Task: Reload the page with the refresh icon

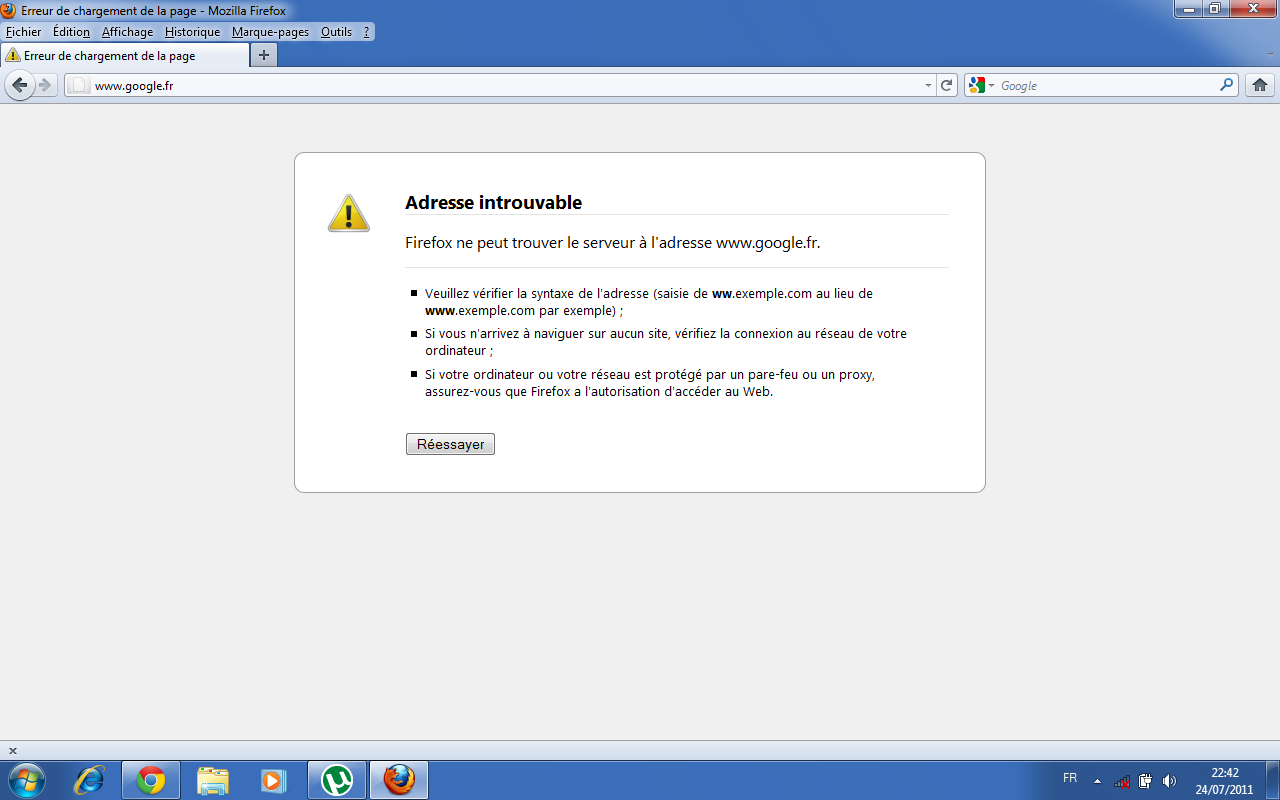Action: [947, 85]
